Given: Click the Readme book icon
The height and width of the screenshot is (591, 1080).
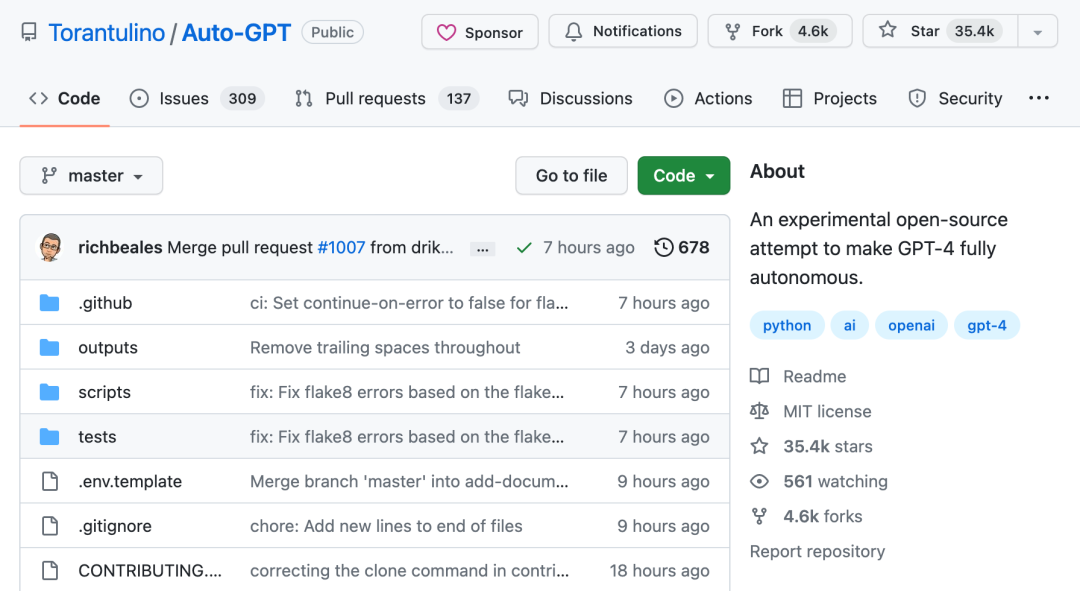Looking at the screenshot, I should [759, 376].
